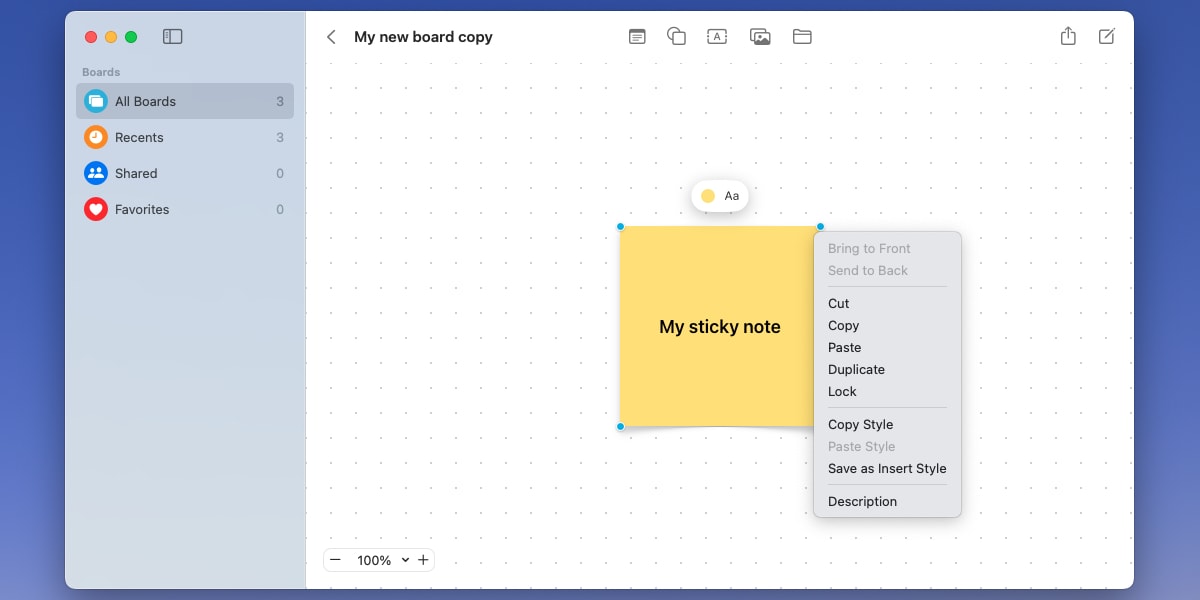Open the Aa text formatting button
Screen dimensions: 1200x600
pyautogui.click(x=732, y=196)
